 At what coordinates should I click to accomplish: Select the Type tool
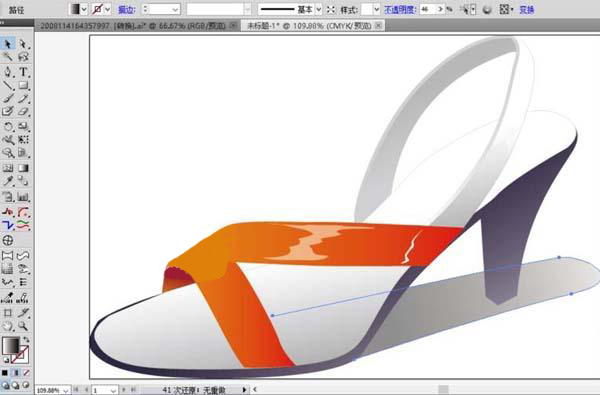point(23,71)
